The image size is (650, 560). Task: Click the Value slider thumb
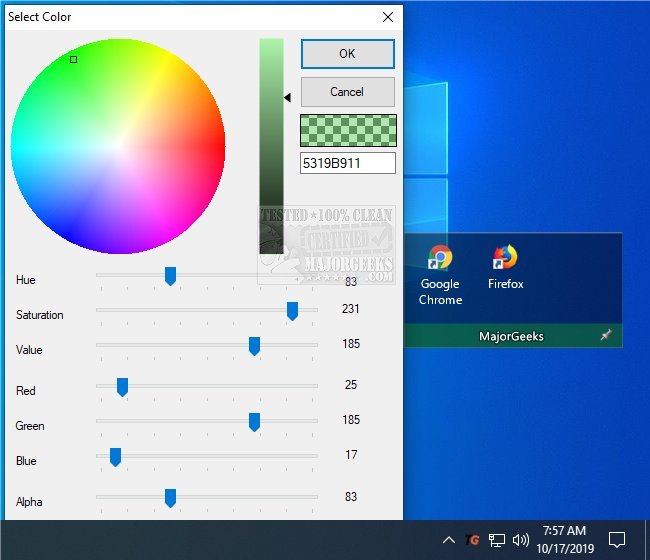click(x=254, y=346)
